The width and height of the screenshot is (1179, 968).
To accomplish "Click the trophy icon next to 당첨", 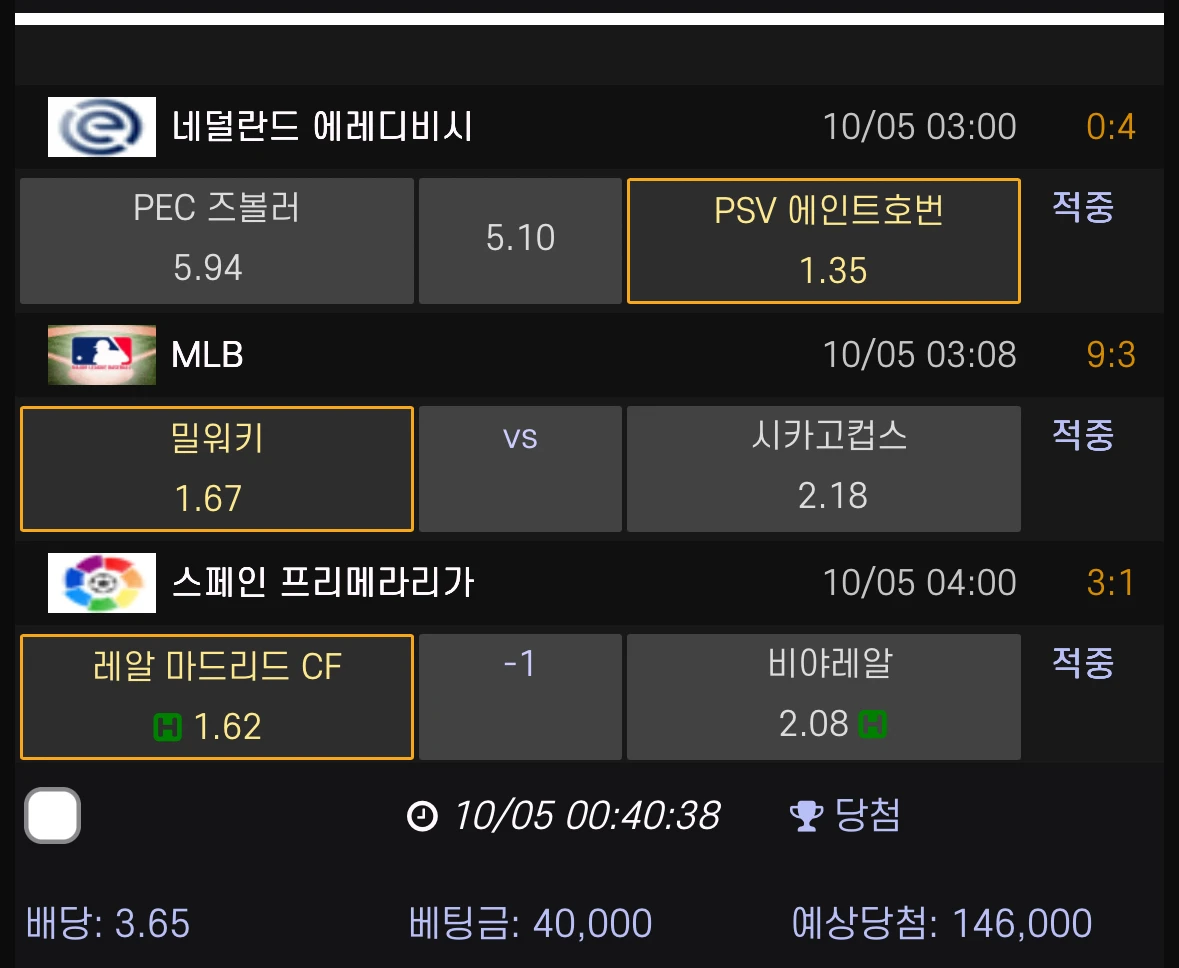I will (x=806, y=816).
